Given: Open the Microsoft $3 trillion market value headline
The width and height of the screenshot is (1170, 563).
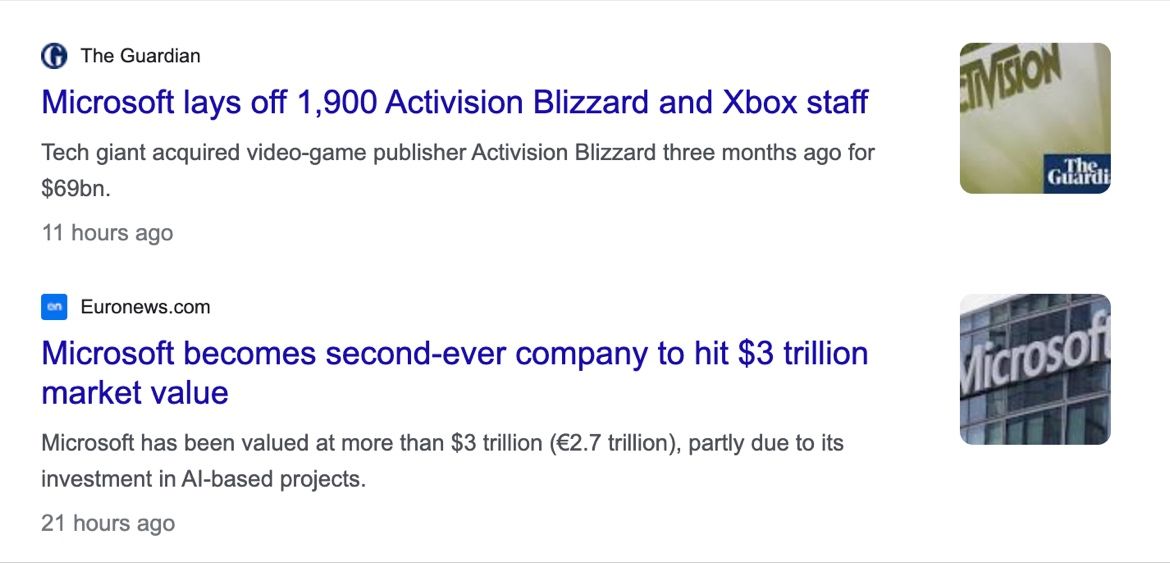Looking at the screenshot, I should [455, 372].
